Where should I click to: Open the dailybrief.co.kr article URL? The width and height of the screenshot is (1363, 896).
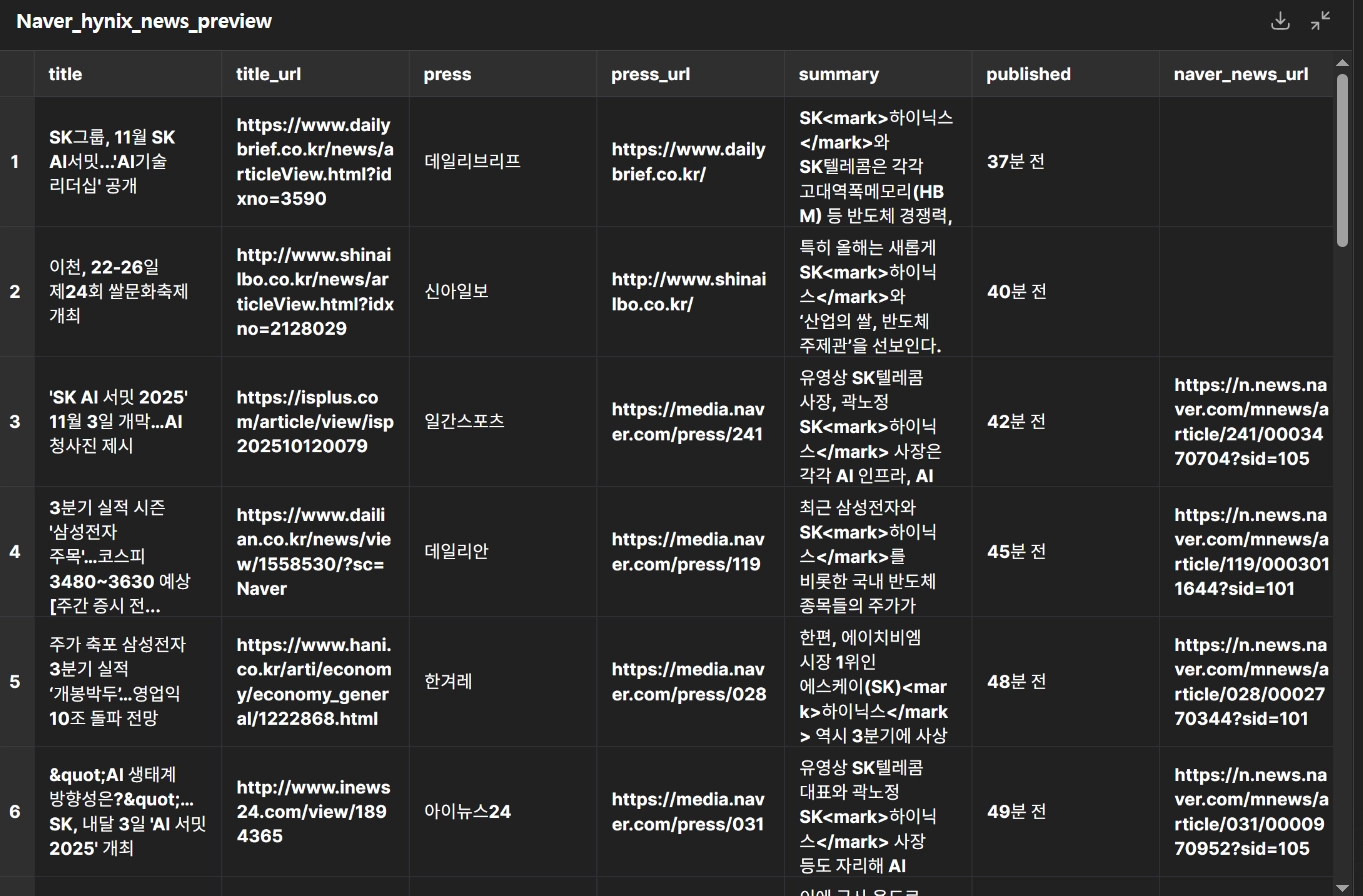tap(314, 162)
